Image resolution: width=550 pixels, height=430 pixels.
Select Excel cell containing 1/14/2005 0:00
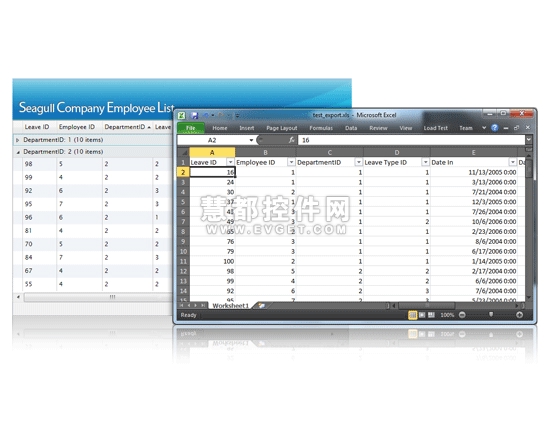point(474,261)
